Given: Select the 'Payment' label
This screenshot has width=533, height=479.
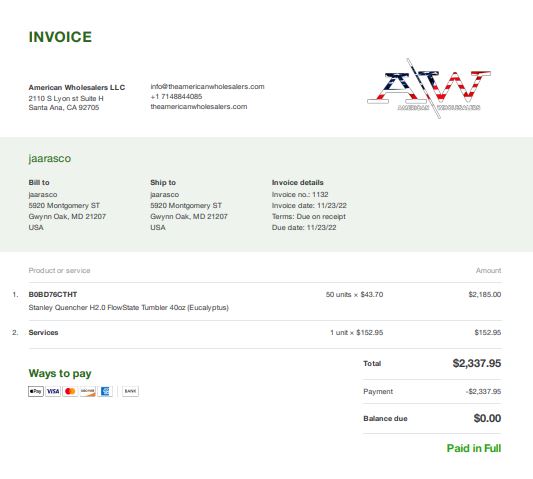Looking at the screenshot, I should pyautogui.click(x=378, y=392).
